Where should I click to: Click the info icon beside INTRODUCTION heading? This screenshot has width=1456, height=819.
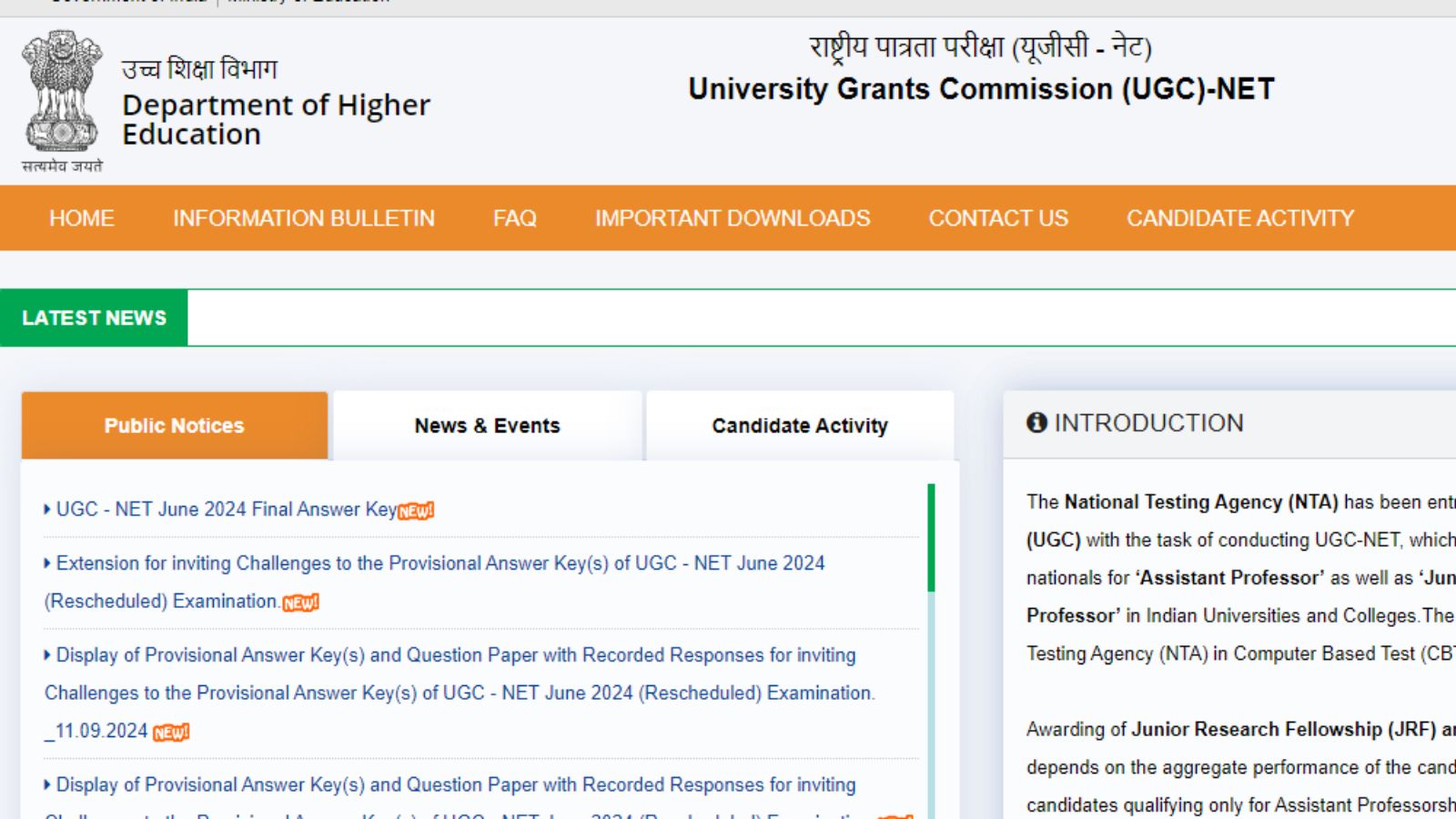pos(1036,422)
